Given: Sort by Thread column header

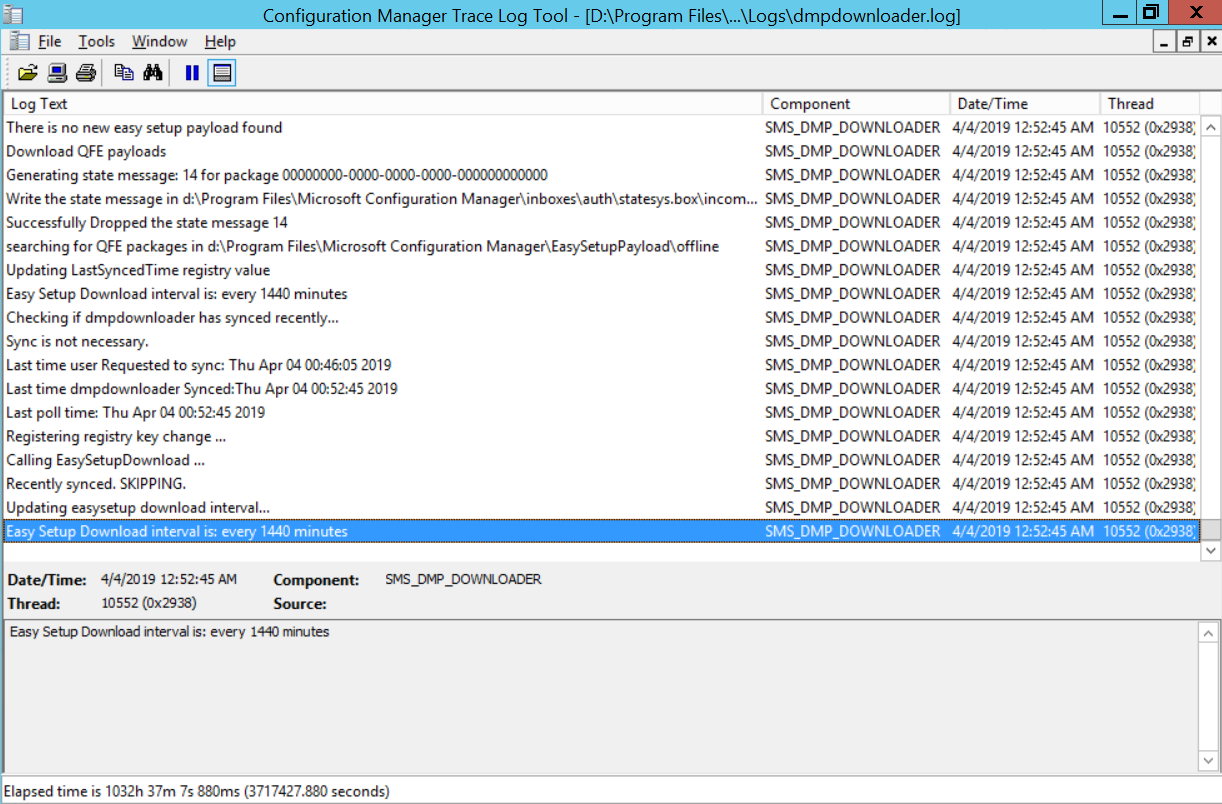Looking at the screenshot, I should click(x=1149, y=104).
